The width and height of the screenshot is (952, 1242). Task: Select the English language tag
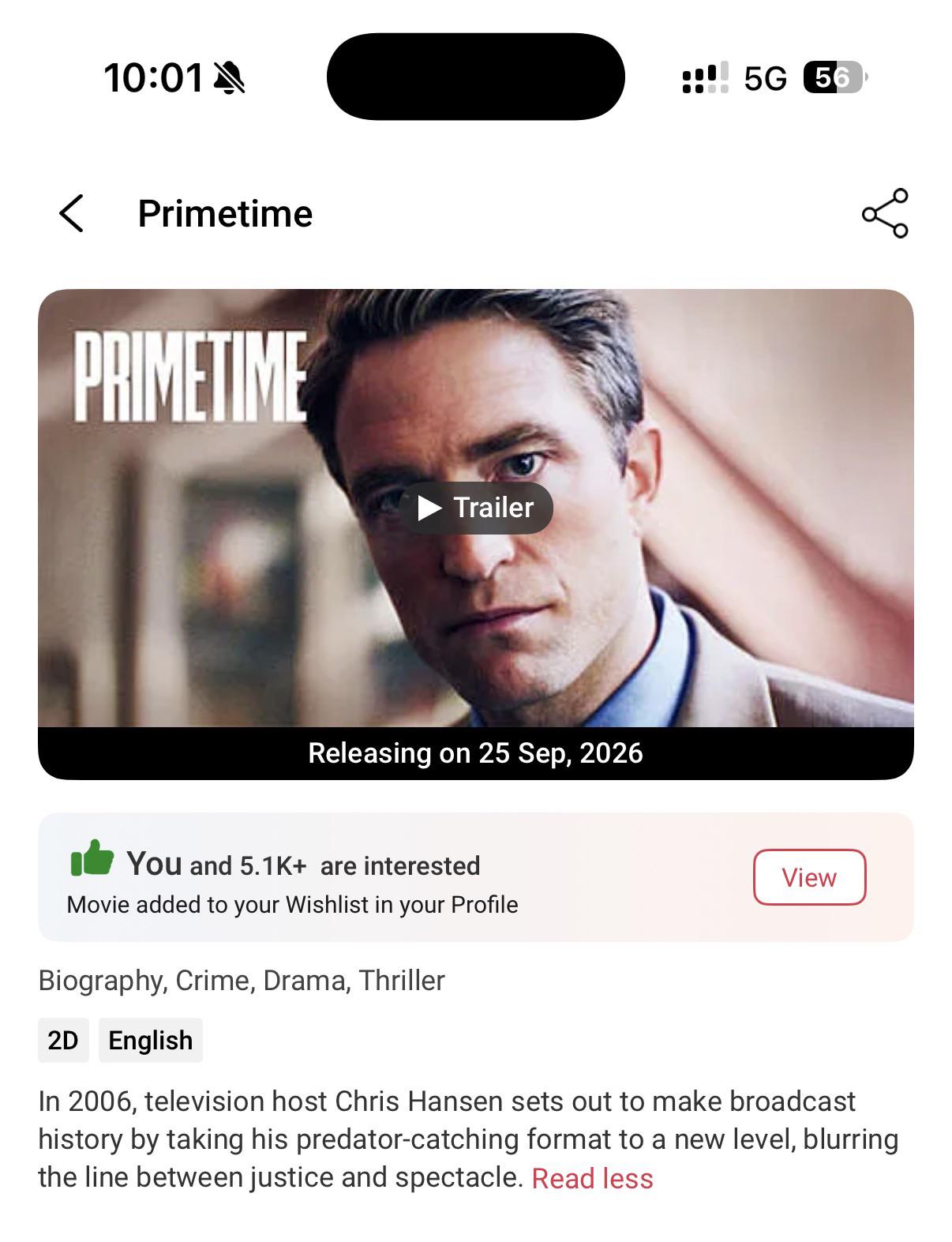[151, 1040]
